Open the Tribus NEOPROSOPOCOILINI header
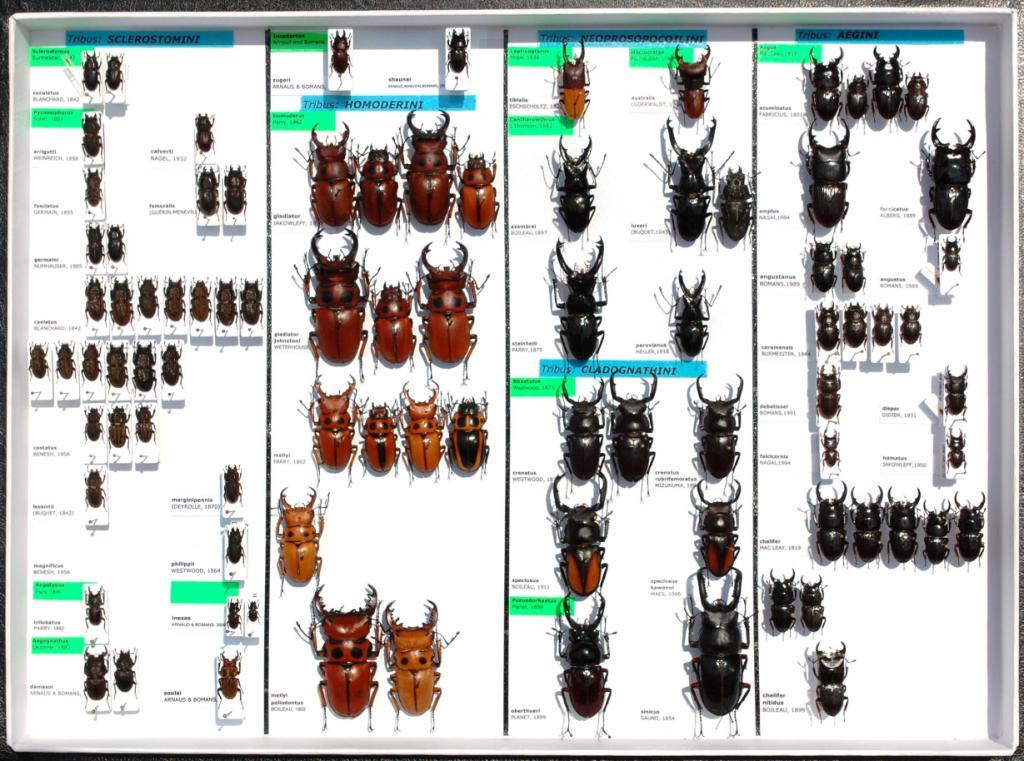The image size is (1024, 761). click(621, 38)
